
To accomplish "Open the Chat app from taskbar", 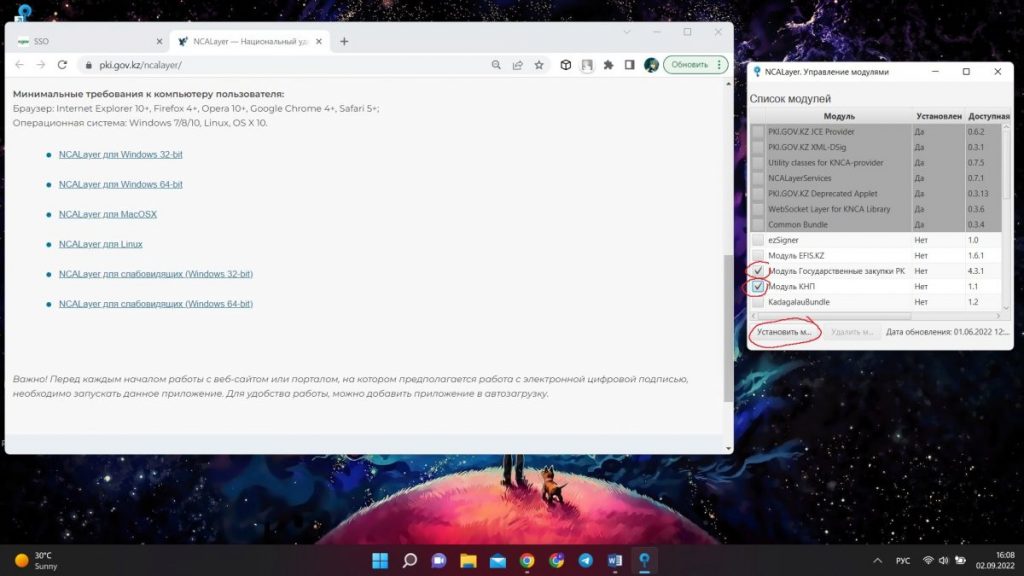I will point(439,560).
